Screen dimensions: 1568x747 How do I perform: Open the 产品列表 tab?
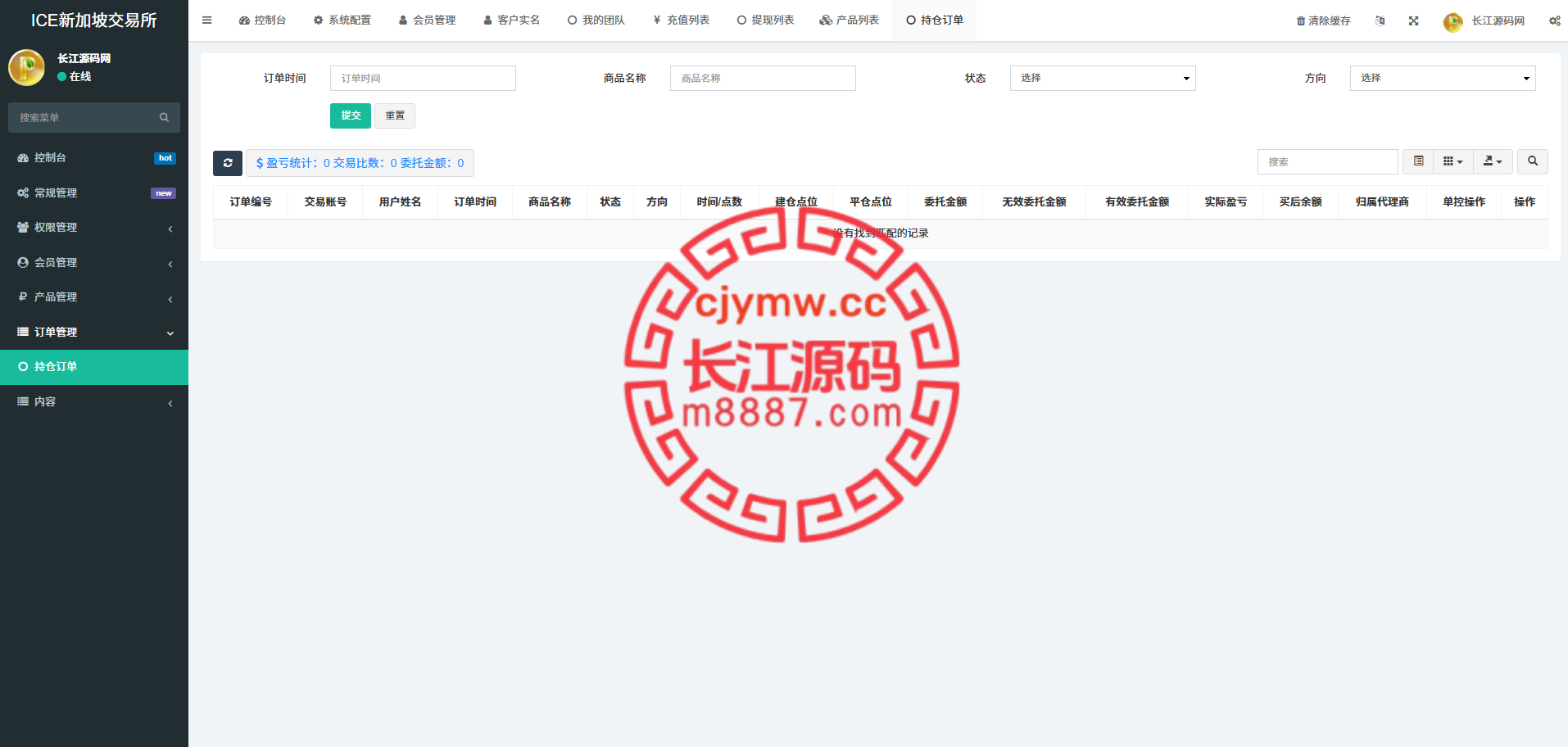(850, 20)
